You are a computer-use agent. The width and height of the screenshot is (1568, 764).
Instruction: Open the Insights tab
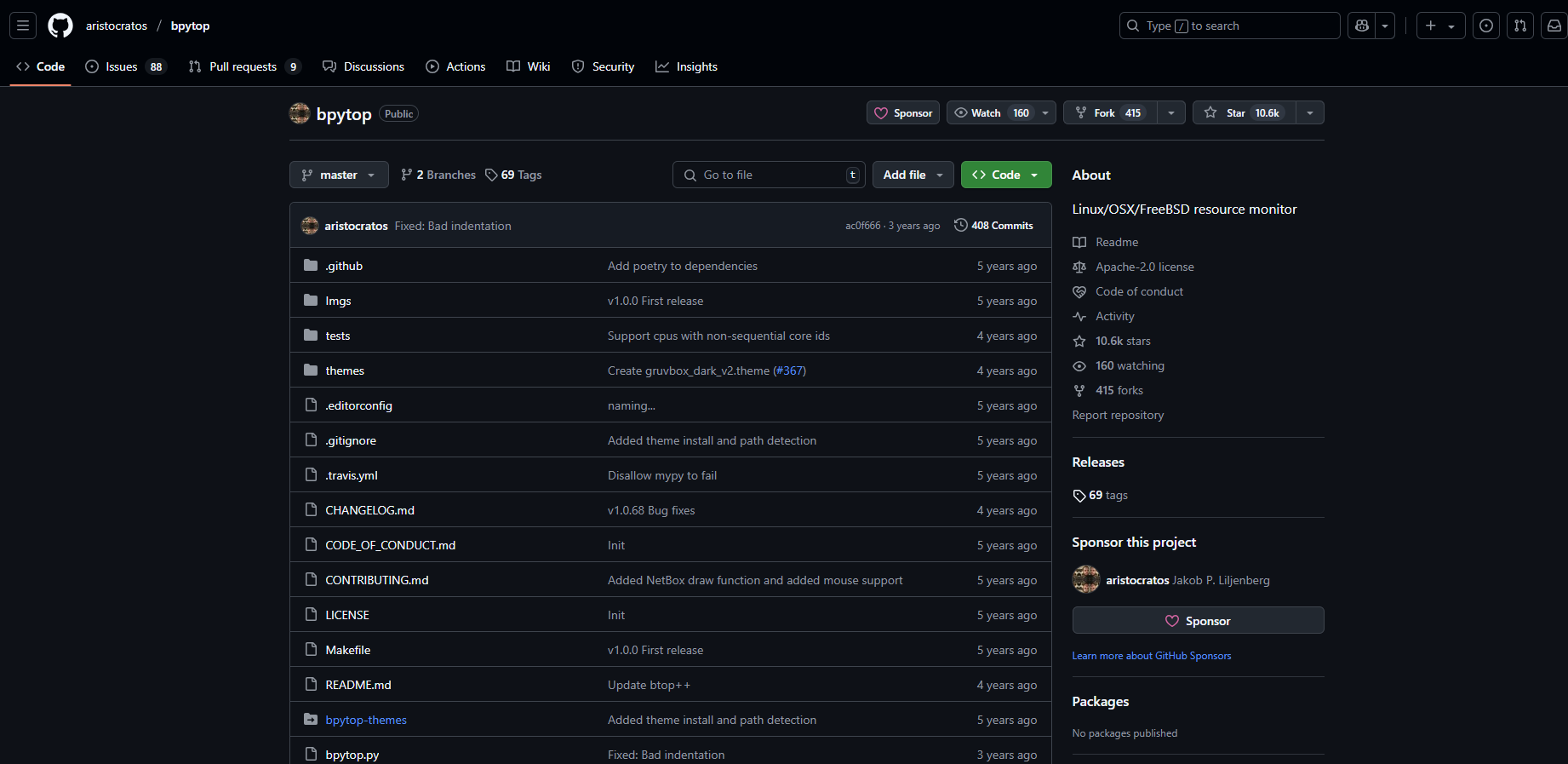point(686,66)
